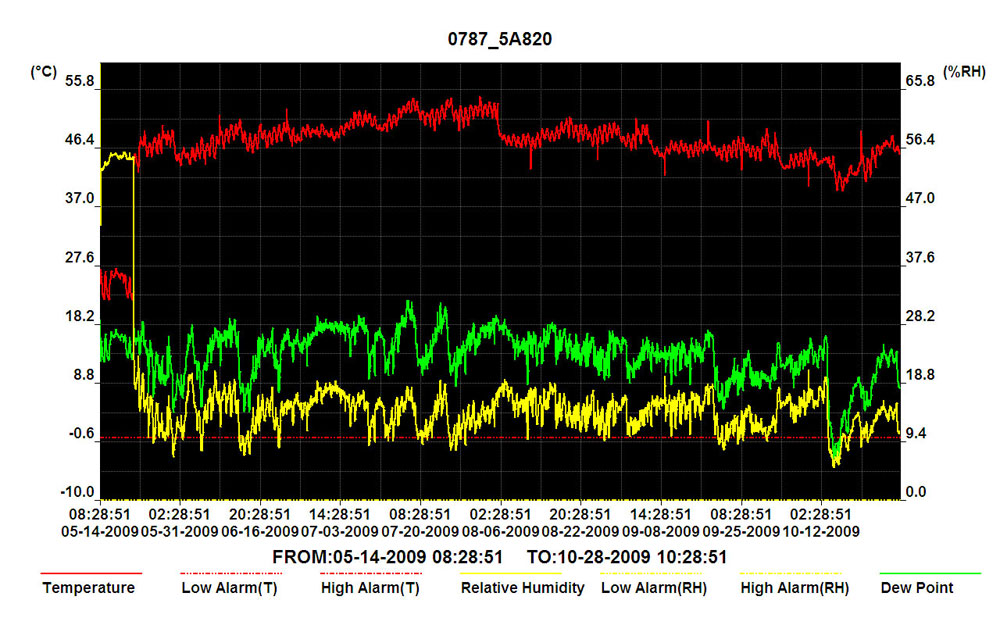This screenshot has height=625, width=1000.
Task: Click the (%RH) axis unit label
Action: click(964, 72)
